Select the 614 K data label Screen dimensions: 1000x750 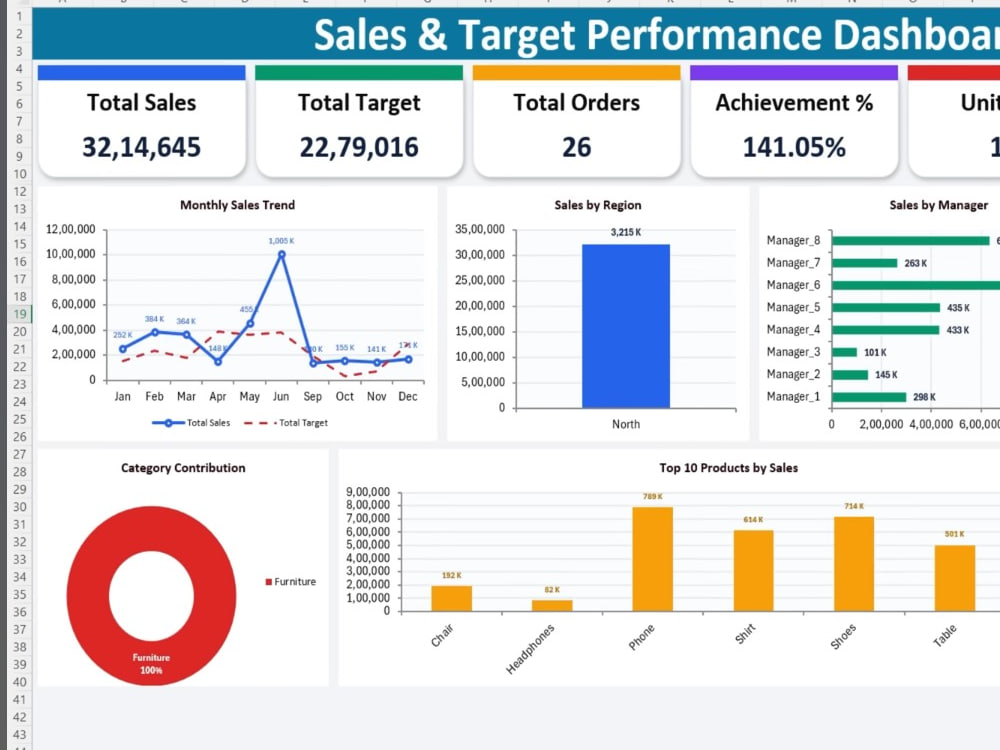click(x=753, y=520)
